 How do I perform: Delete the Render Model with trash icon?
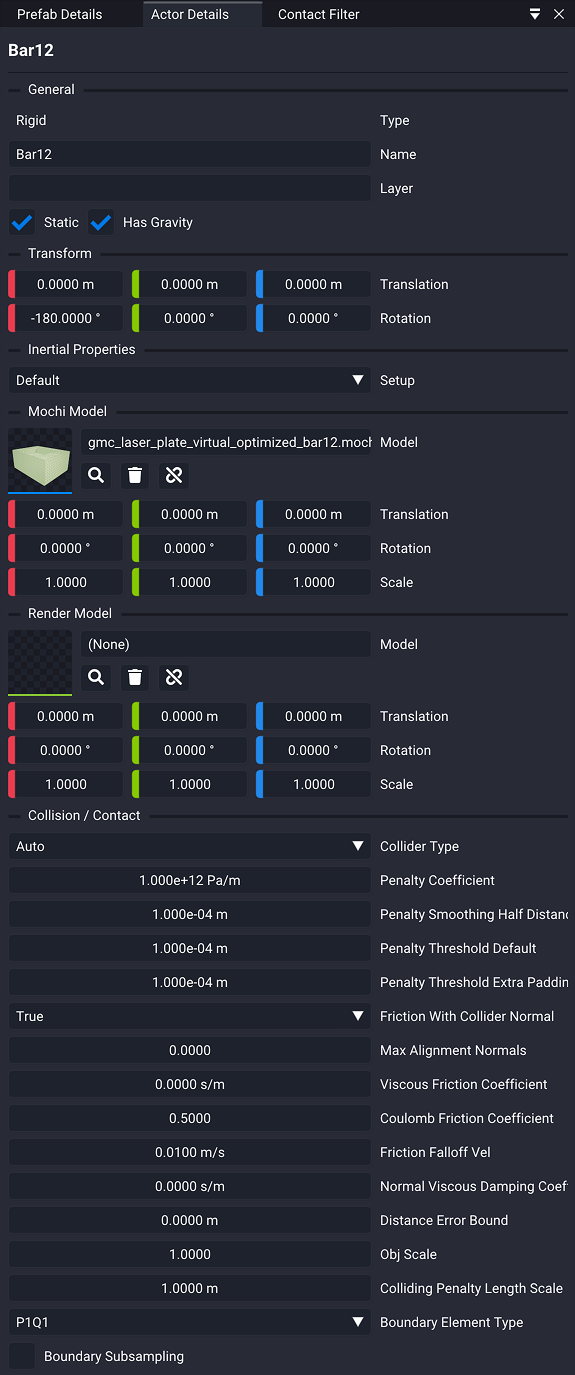click(135, 677)
